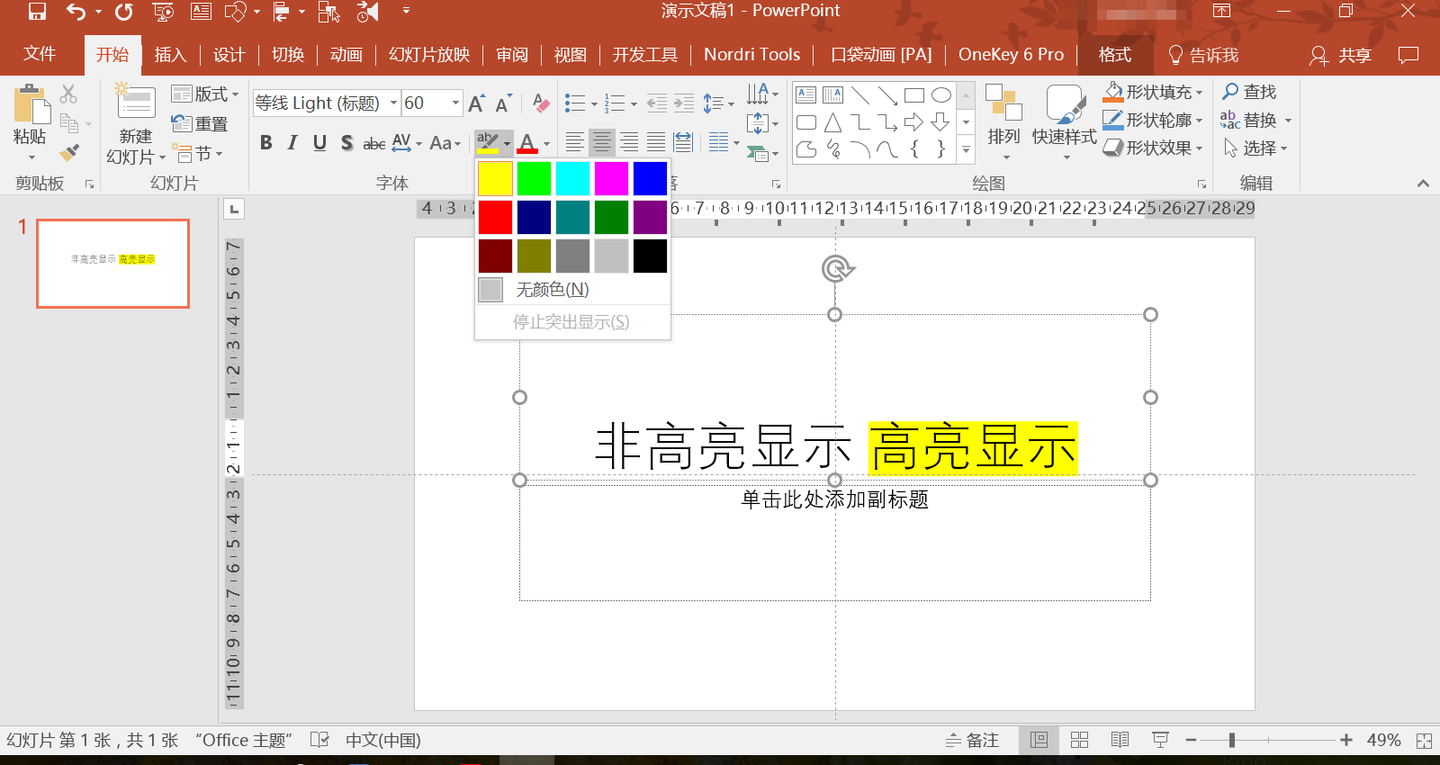This screenshot has height=765, width=1440.
Task: Switch to the 插入 insert tab
Action: point(170,54)
